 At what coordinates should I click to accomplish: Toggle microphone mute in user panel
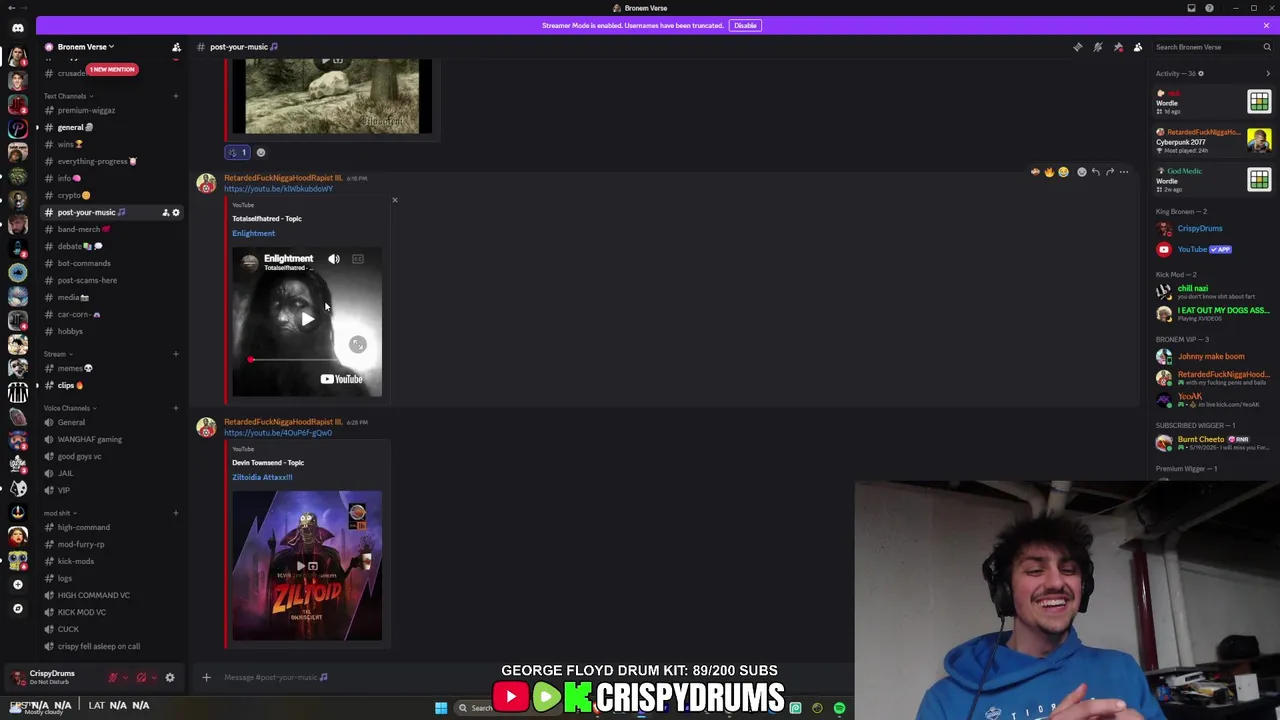pos(113,678)
